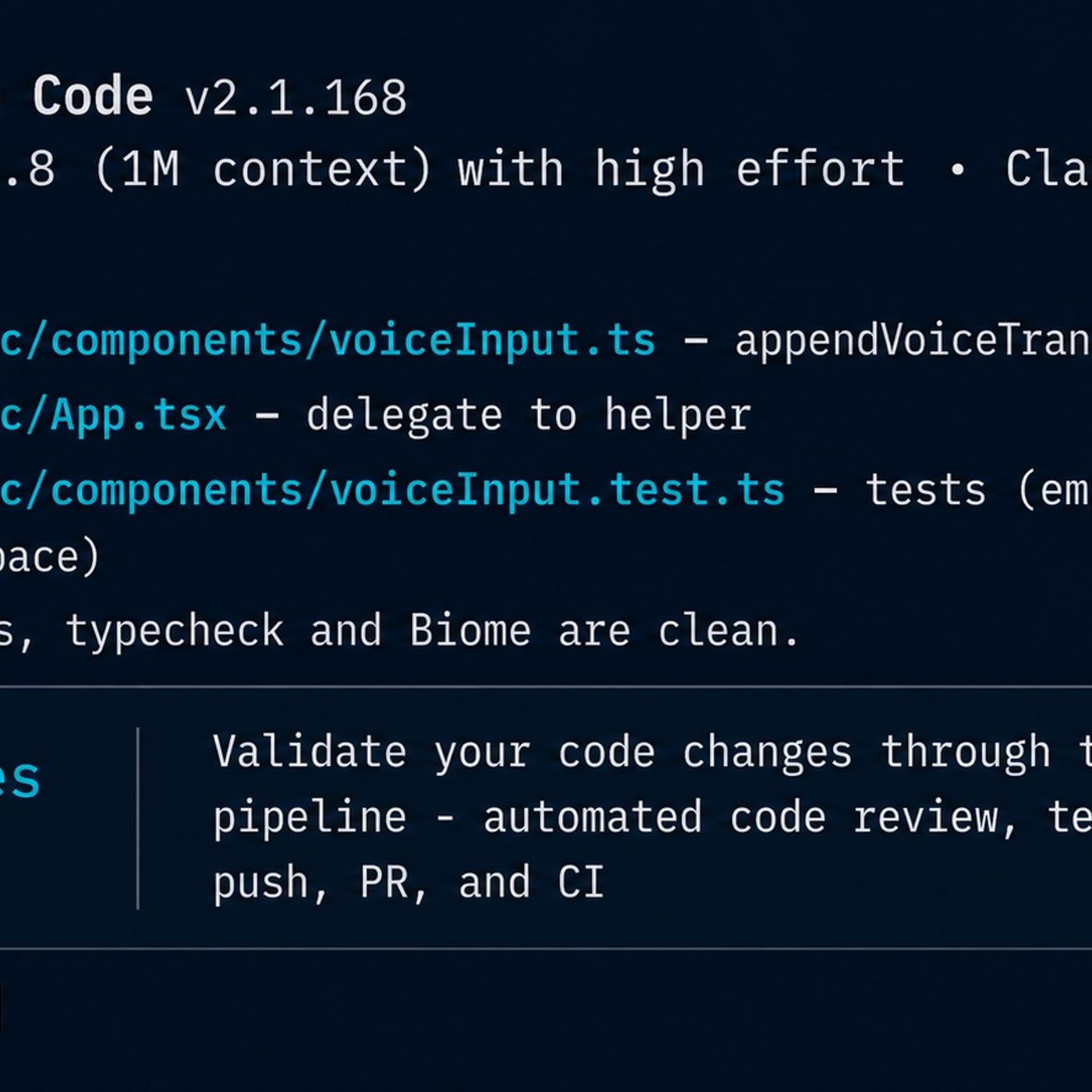The height and width of the screenshot is (1092, 1092).
Task: Click the truncated Cla text after the bullet
Action: tap(1048, 168)
